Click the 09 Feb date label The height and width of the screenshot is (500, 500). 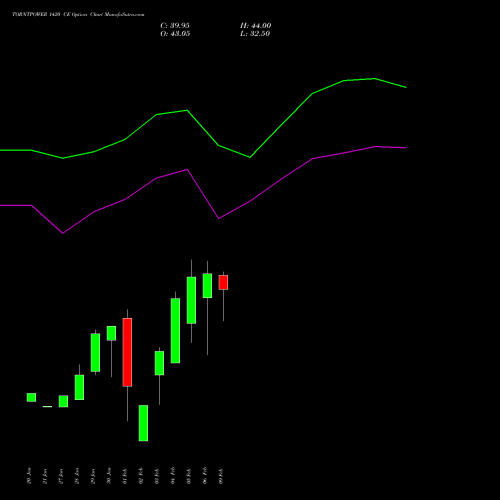pyautogui.click(x=221, y=476)
